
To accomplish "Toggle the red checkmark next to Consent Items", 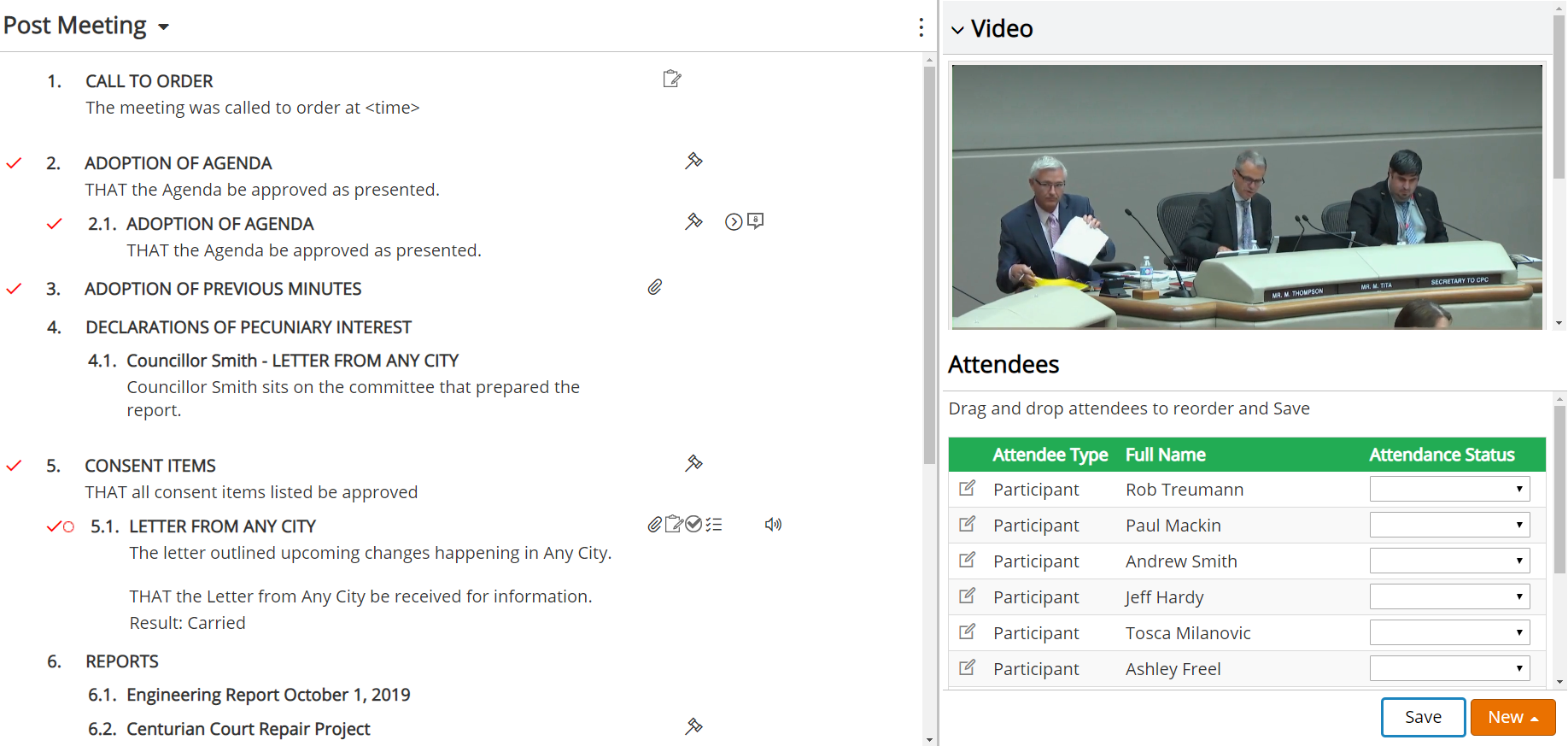I will (x=14, y=466).
